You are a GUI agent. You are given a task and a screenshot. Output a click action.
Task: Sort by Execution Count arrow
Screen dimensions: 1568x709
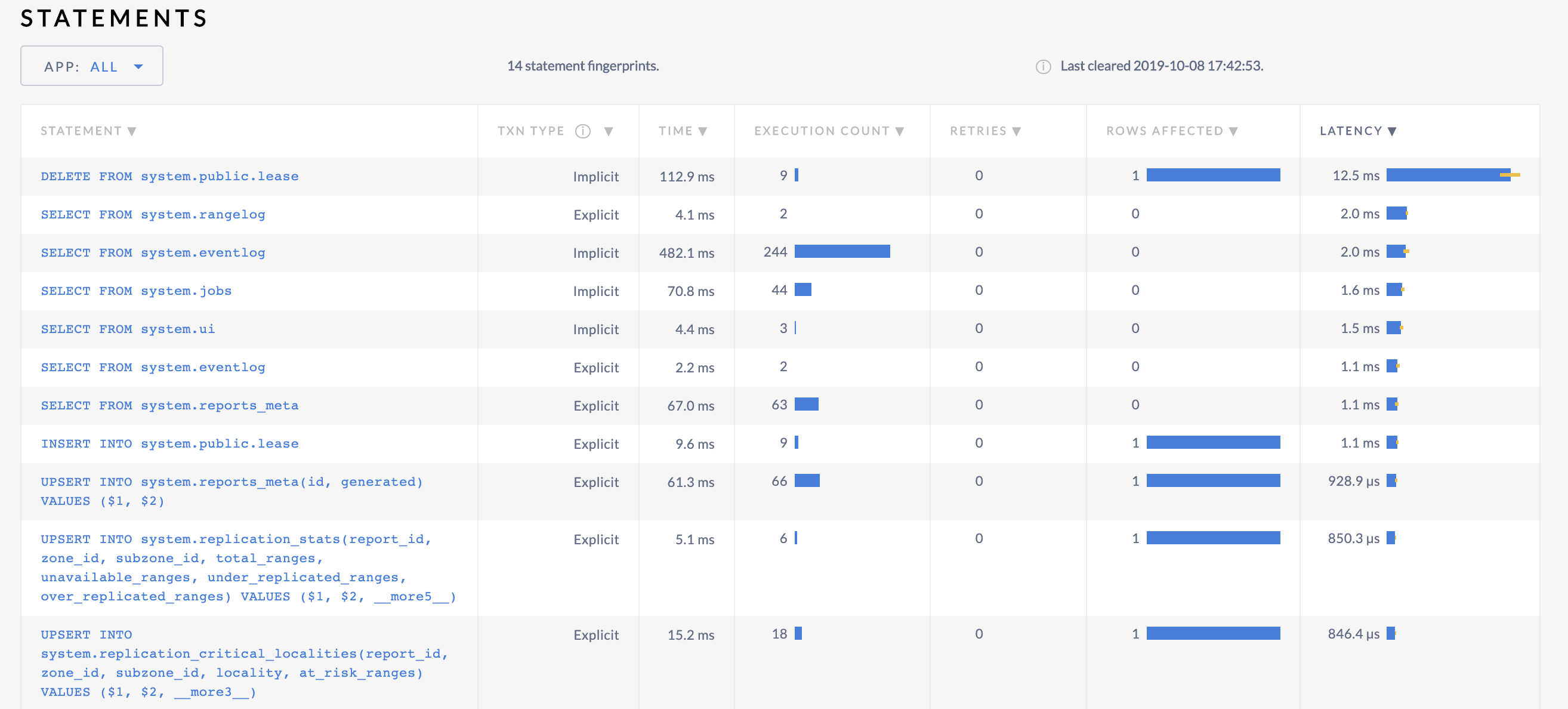(x=900, y=131)
